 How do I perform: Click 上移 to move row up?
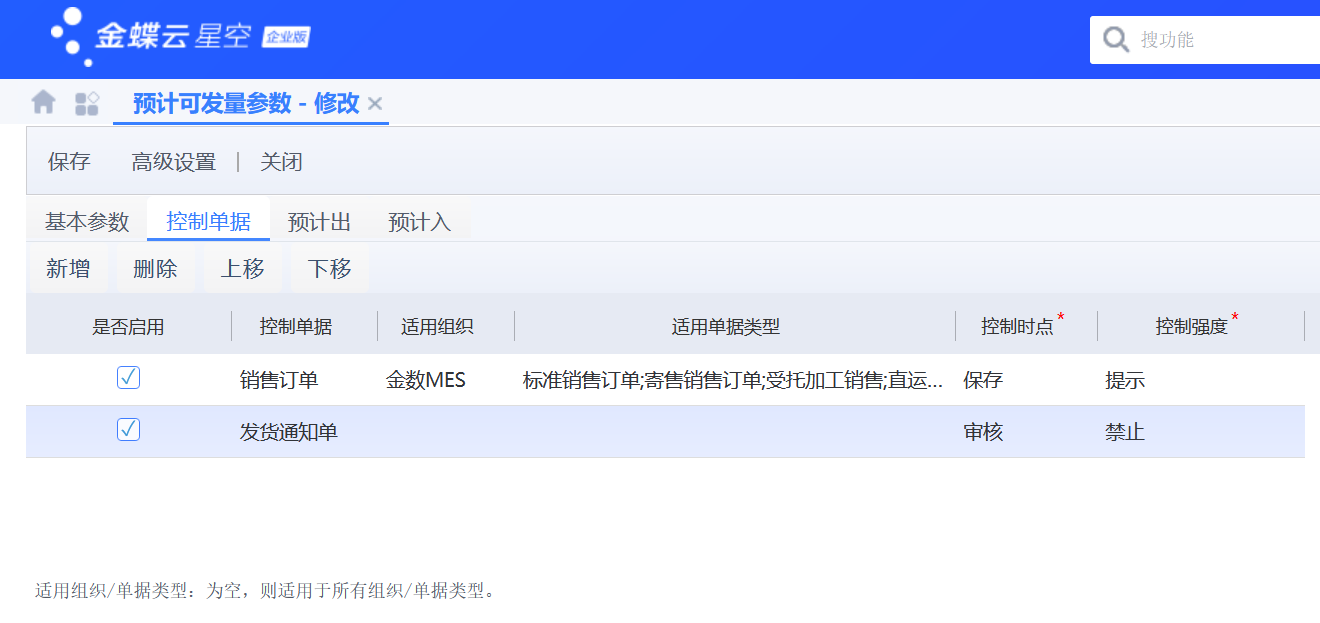point(243,269)
